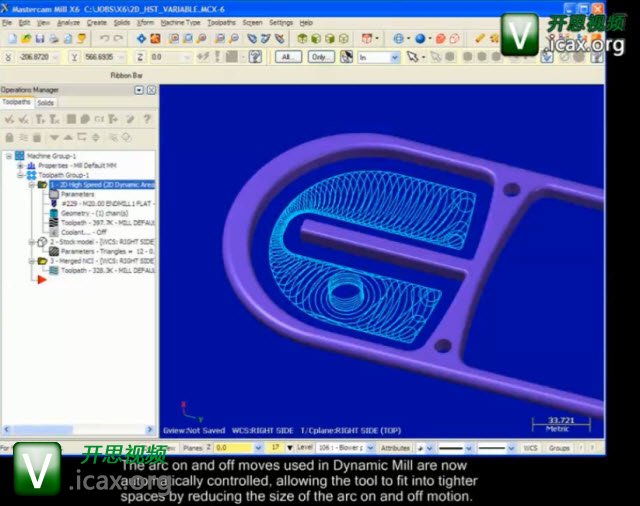Open the Operations Manager panel dropdown arrow
The image size is (640, 506).
click(139, 90)
